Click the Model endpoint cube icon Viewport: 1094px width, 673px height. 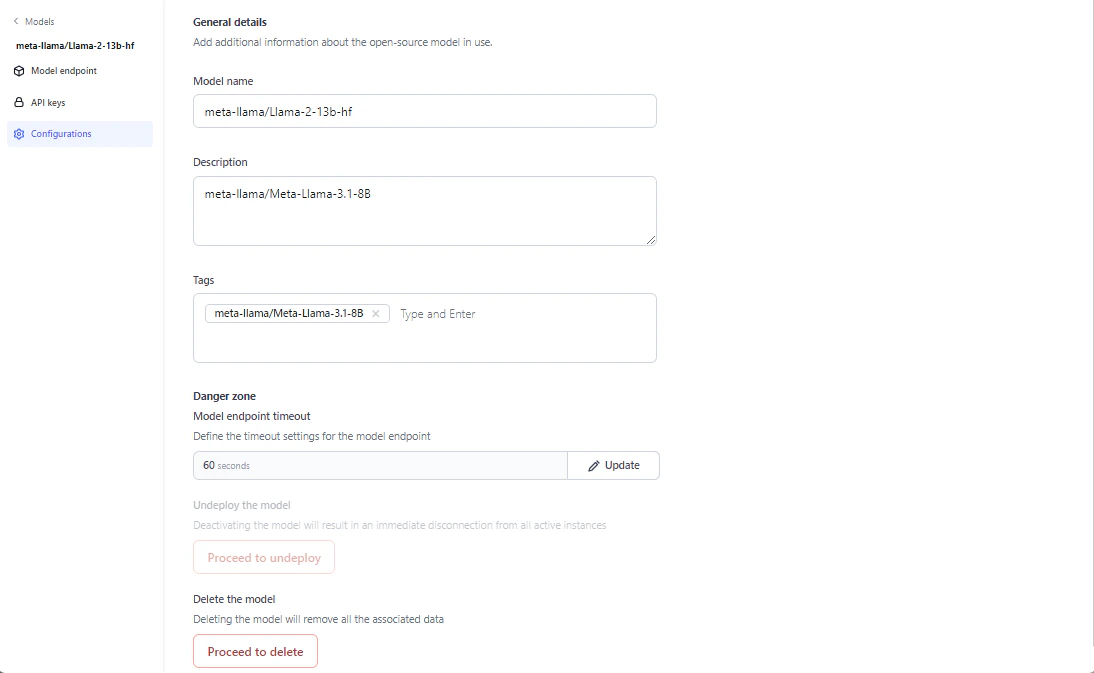point(17,71)
